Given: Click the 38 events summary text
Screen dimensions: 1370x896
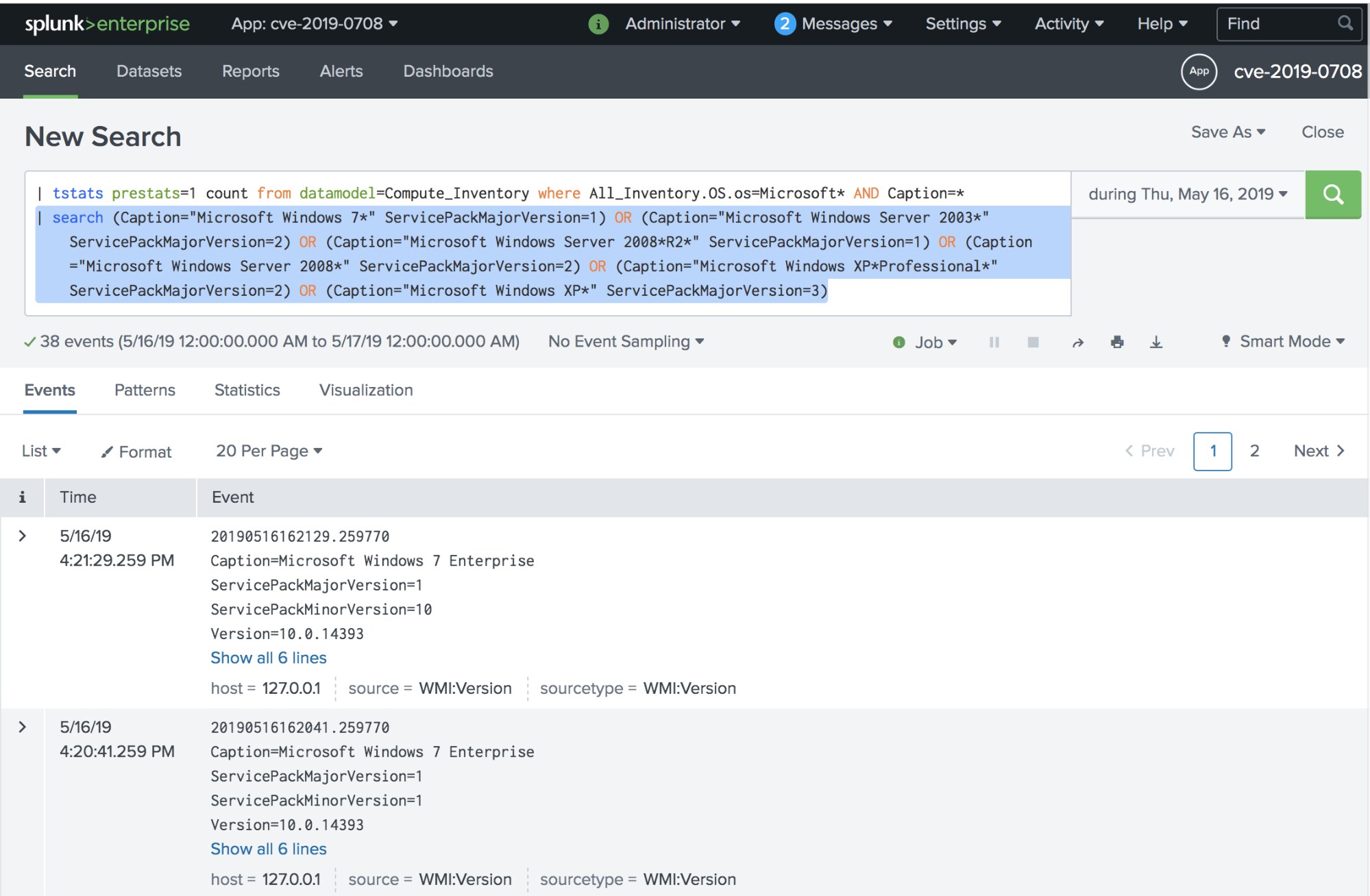Looking at the screenshot, I should pyautogui.click(x=280, y=341).
